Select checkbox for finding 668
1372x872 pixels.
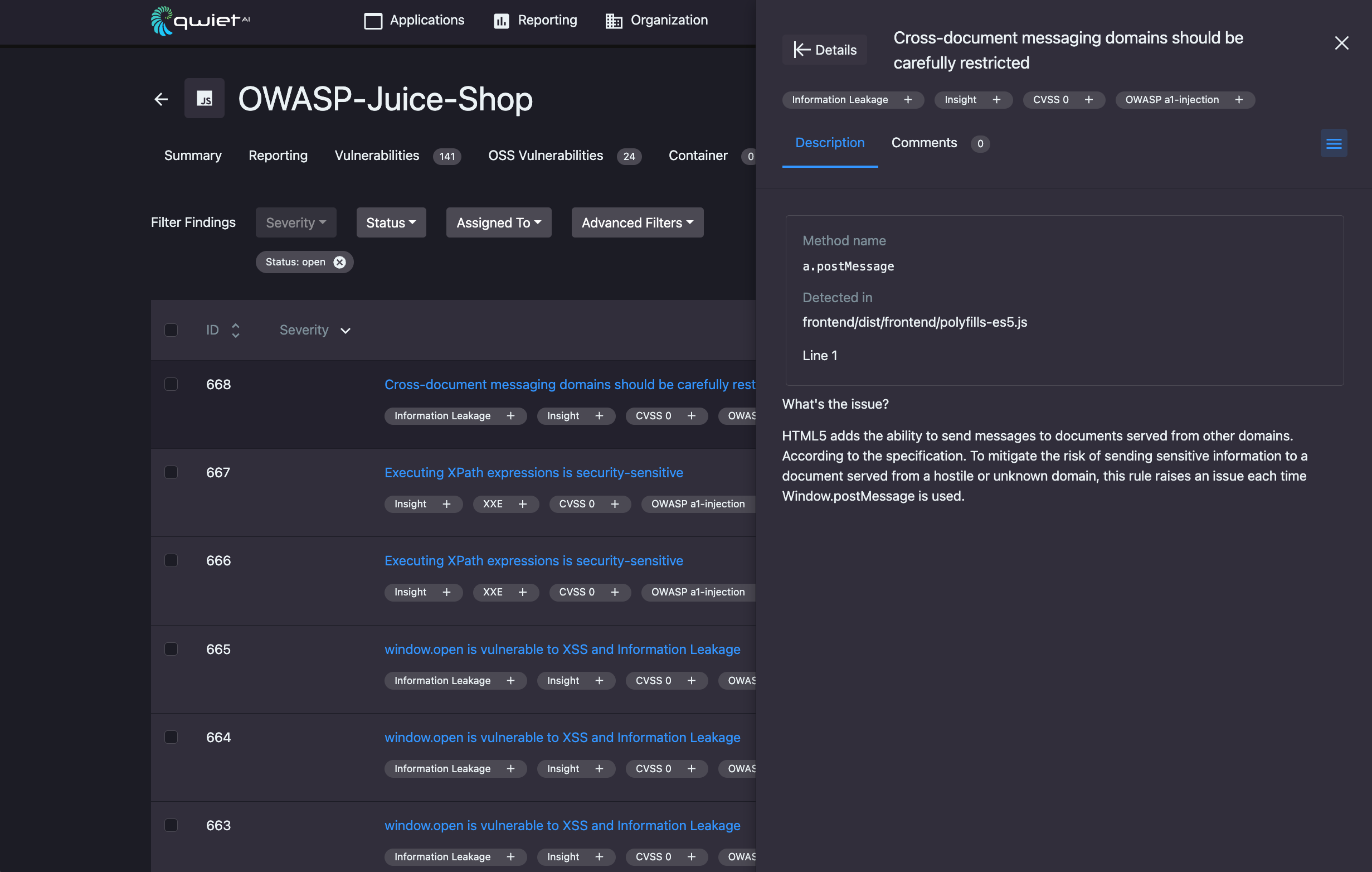[x=171, y=384]
